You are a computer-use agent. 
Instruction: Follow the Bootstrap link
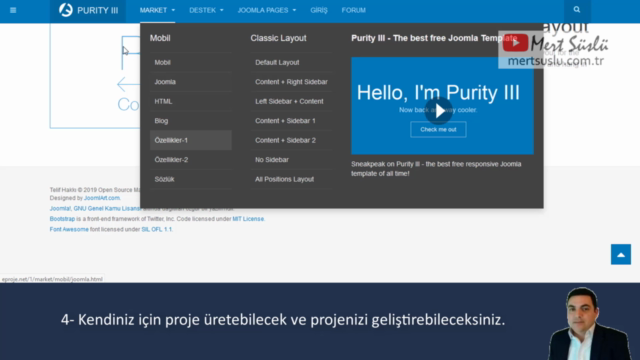click(x=62, y=219)
